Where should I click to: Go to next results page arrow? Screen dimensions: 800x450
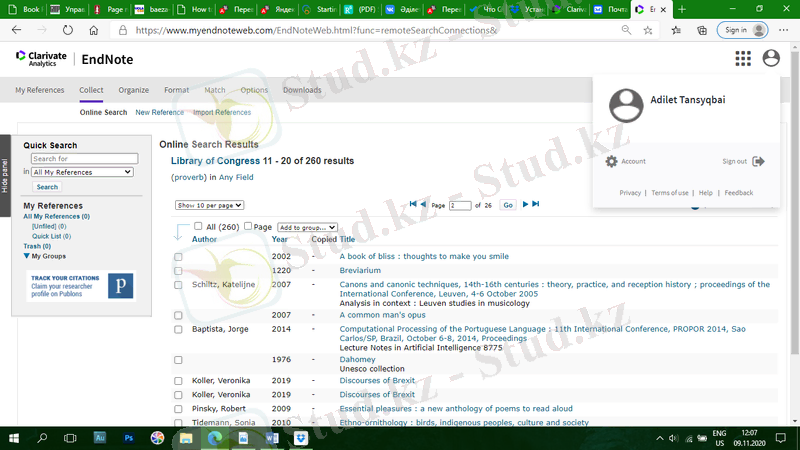pos(525,204)
